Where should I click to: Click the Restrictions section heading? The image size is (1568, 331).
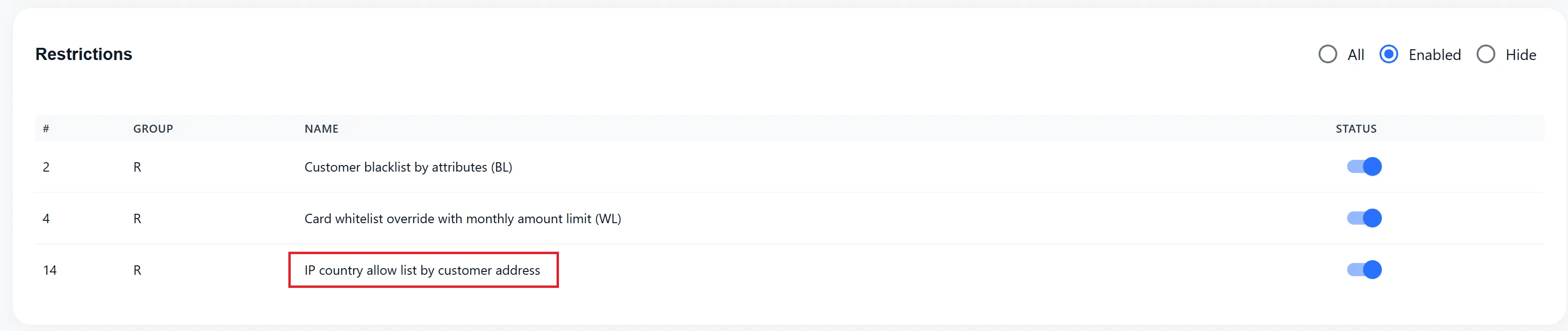pyautogui.click(x=83, y=54)
